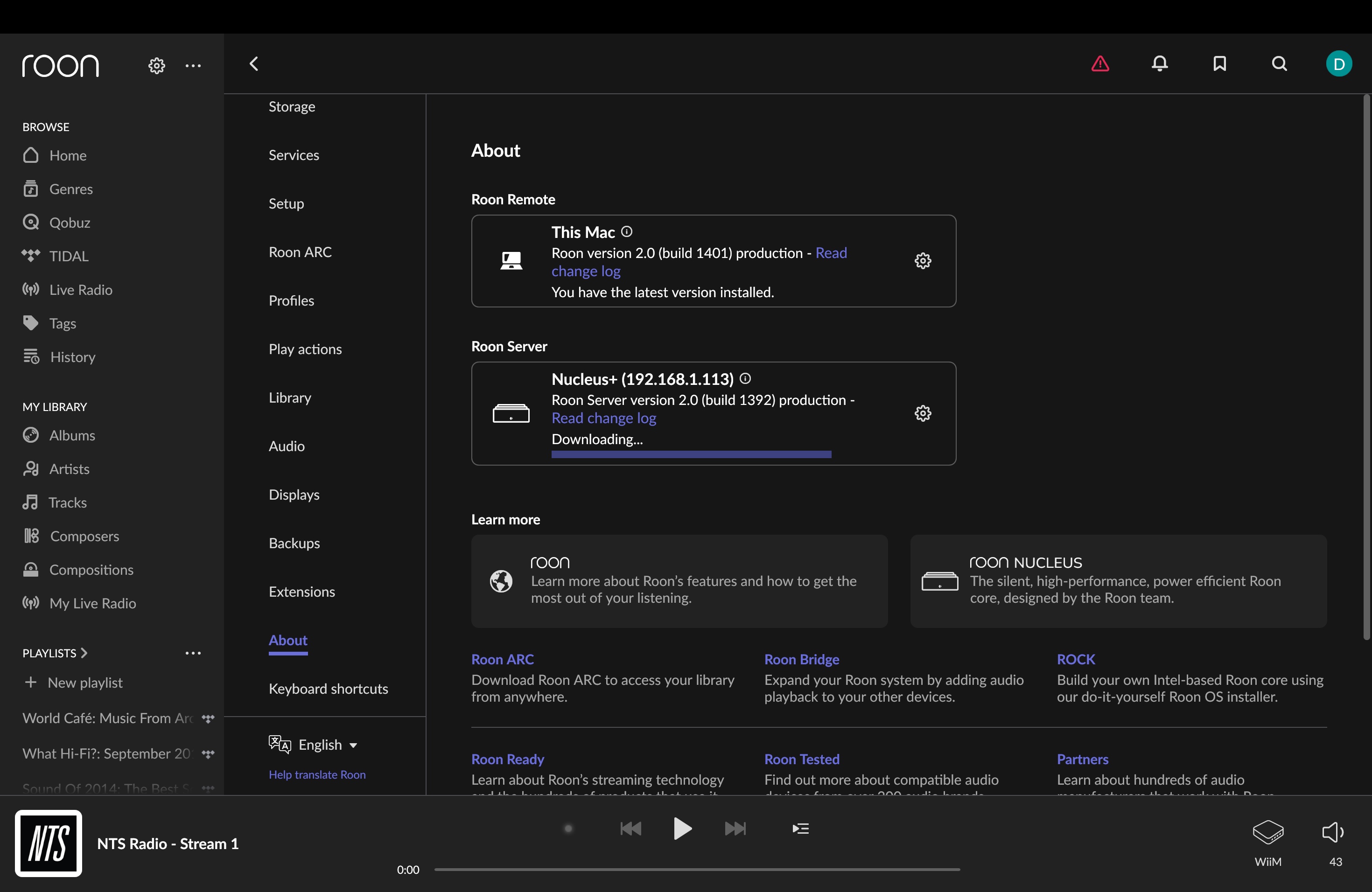Open the Partners link
1372x892 pixels.
click(x=1082, y=759)
